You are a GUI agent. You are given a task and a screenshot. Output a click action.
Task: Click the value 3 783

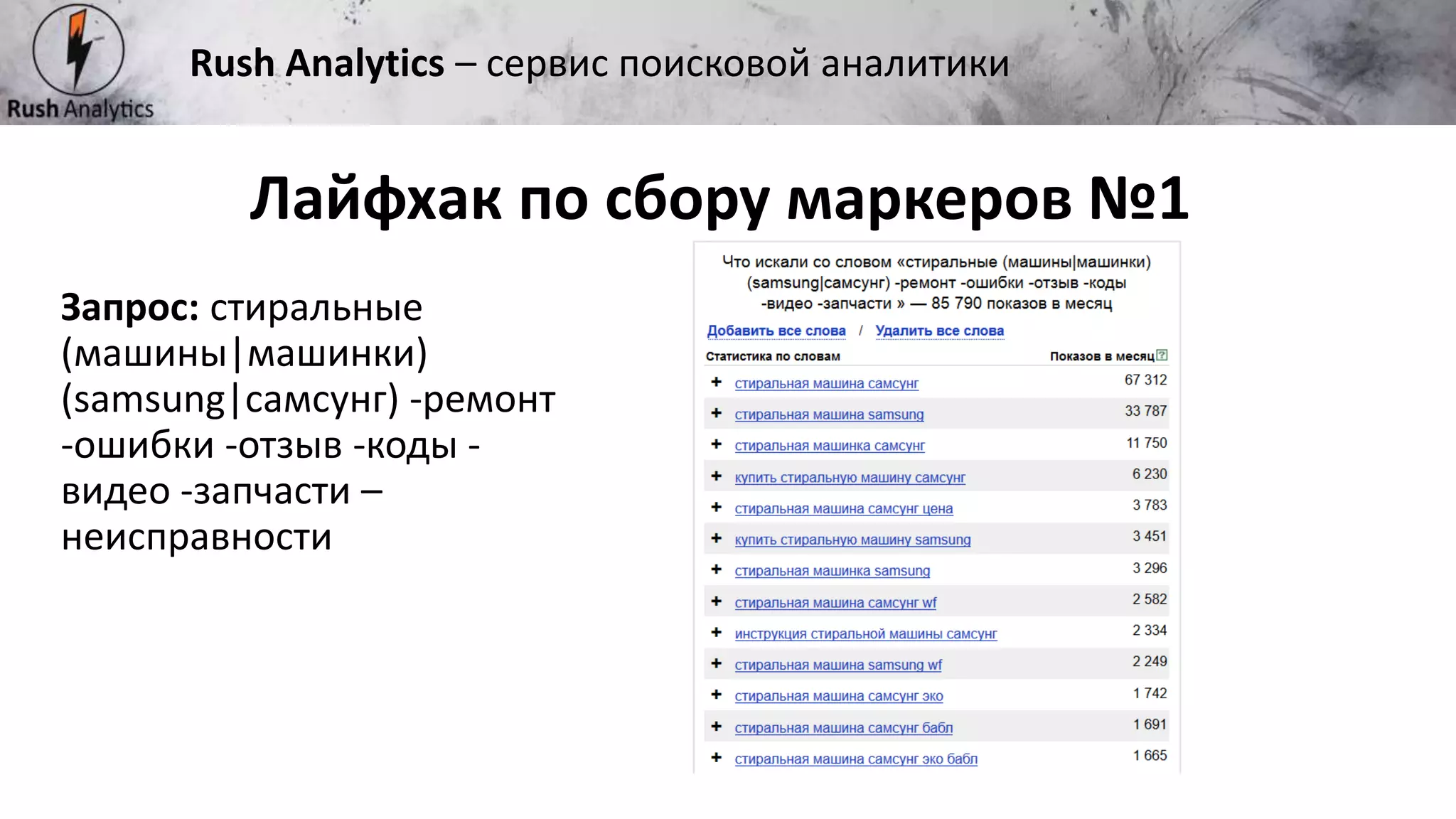[1150, 505]
